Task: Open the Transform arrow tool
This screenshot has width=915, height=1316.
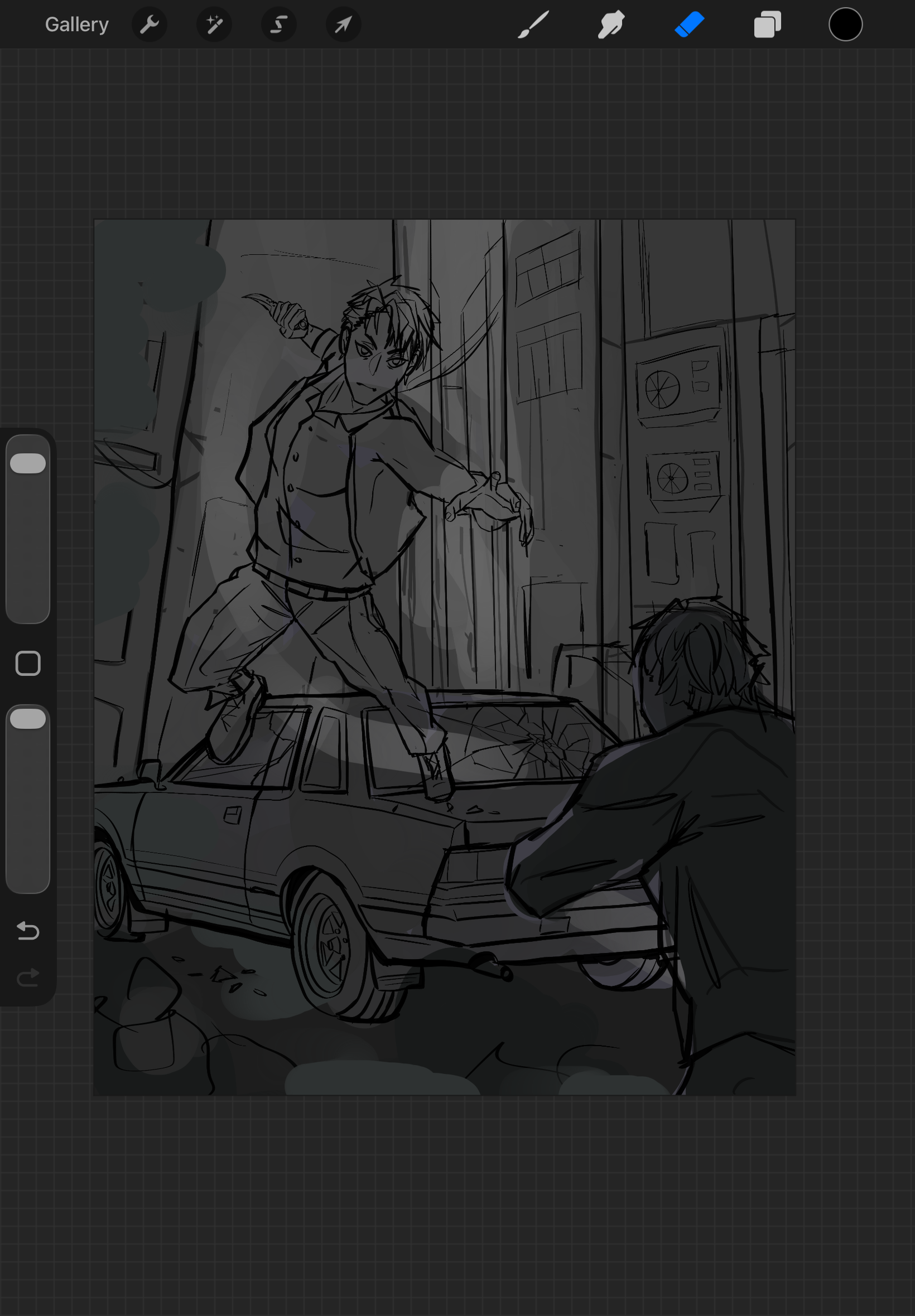Action: pyautogui.click(x=343, y=24)
